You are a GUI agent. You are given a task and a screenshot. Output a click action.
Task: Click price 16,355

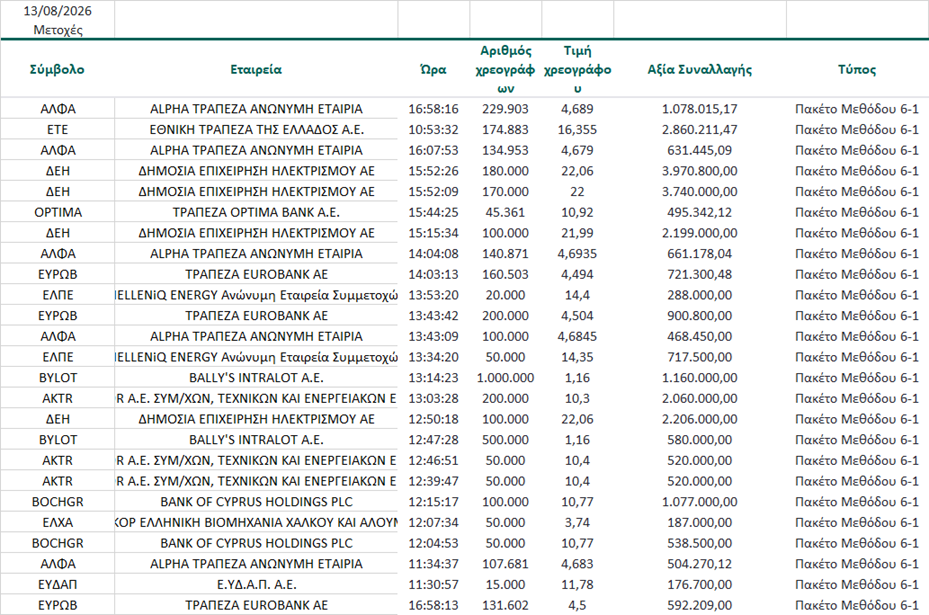578,130
